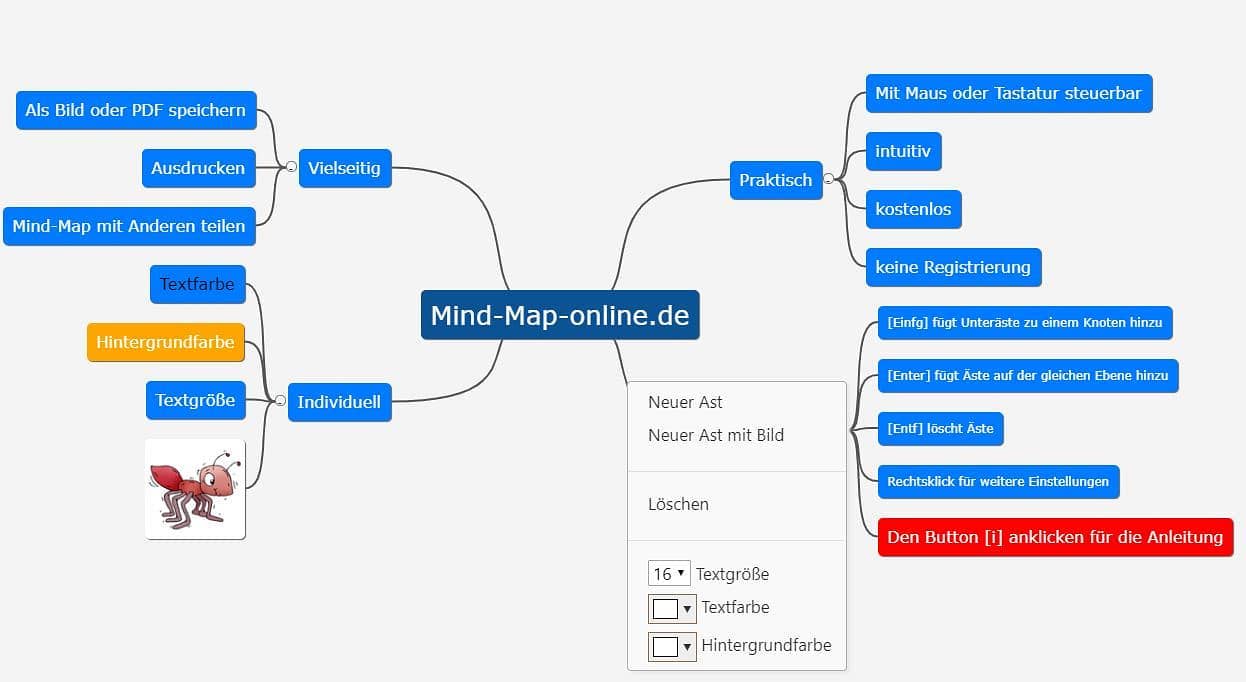Select '[Enter] fügt Äste' node
The width and height of the screenshot is (1246, 682).
click(1028, 376)
